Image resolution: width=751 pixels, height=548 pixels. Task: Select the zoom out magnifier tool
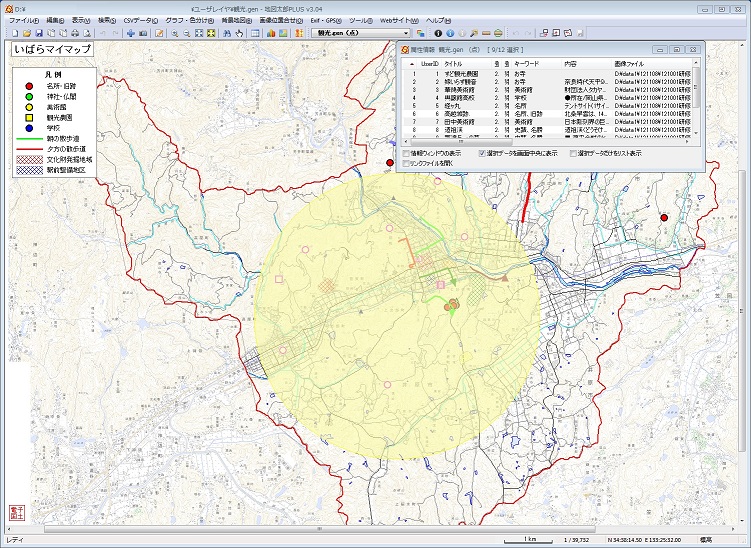(186, 33)
